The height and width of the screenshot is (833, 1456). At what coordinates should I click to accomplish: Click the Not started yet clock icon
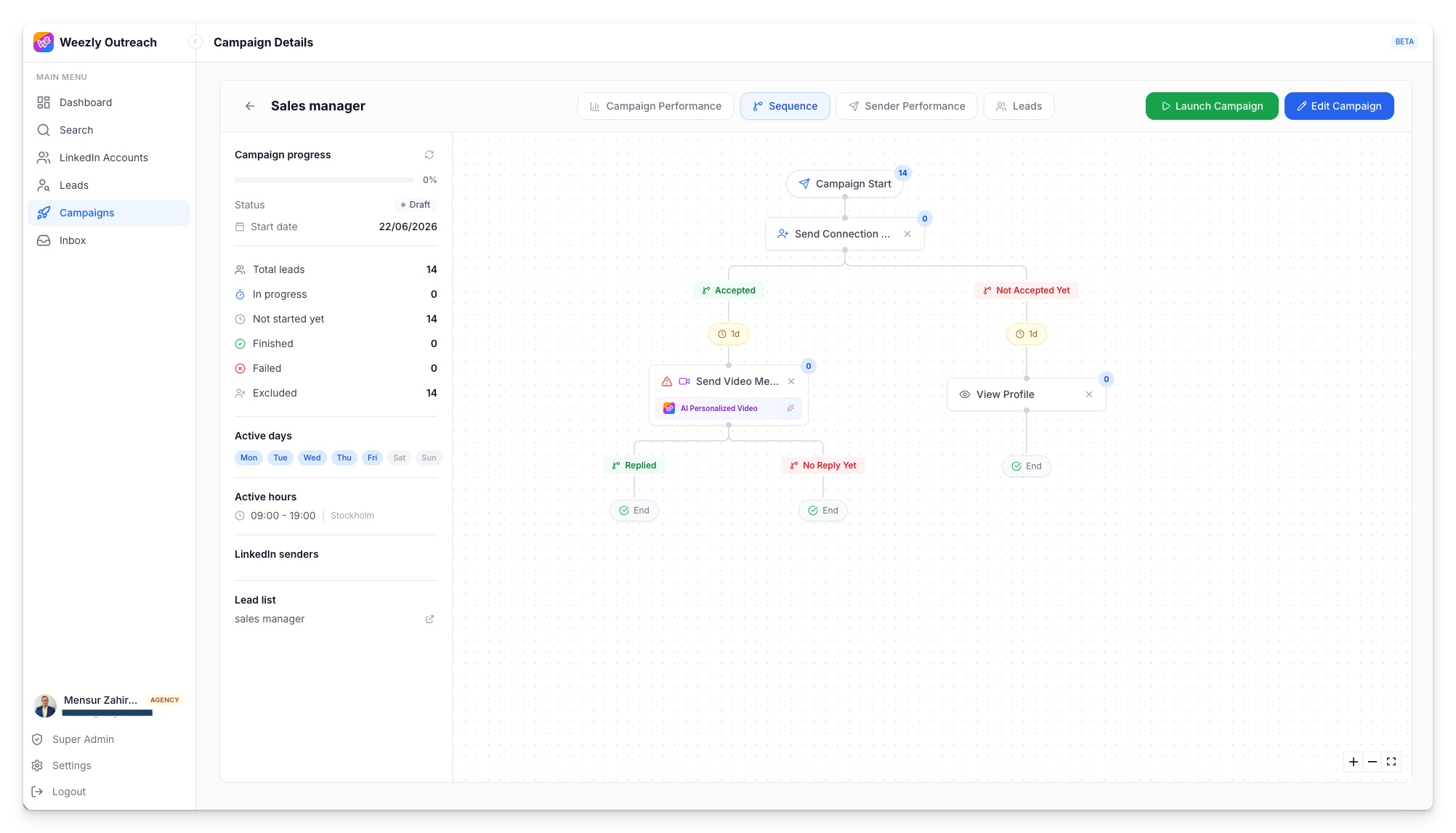[240, 319]
